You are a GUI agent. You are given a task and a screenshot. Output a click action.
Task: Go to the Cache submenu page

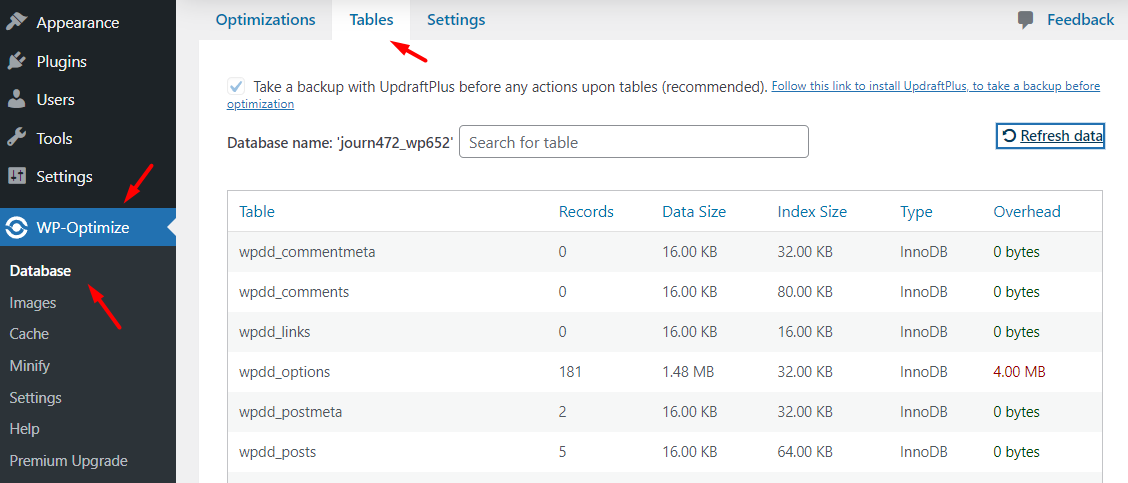29,334
